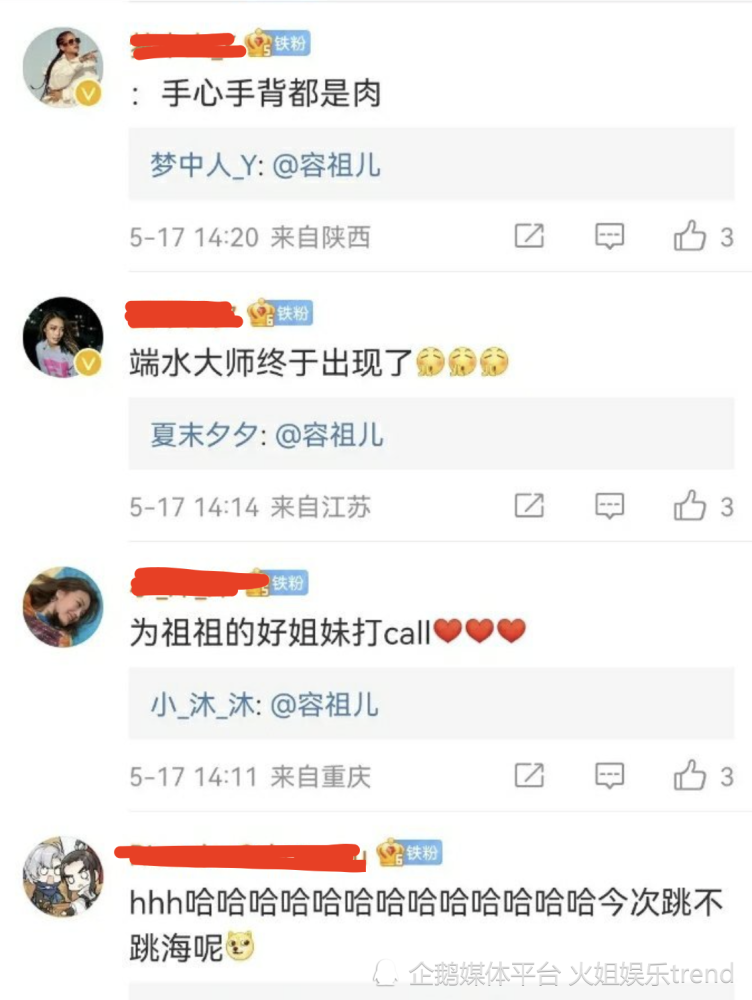Open @容祖儿 mention in first quoted reply
This screenshot has width=752, height=1000.
click(327, 166)
